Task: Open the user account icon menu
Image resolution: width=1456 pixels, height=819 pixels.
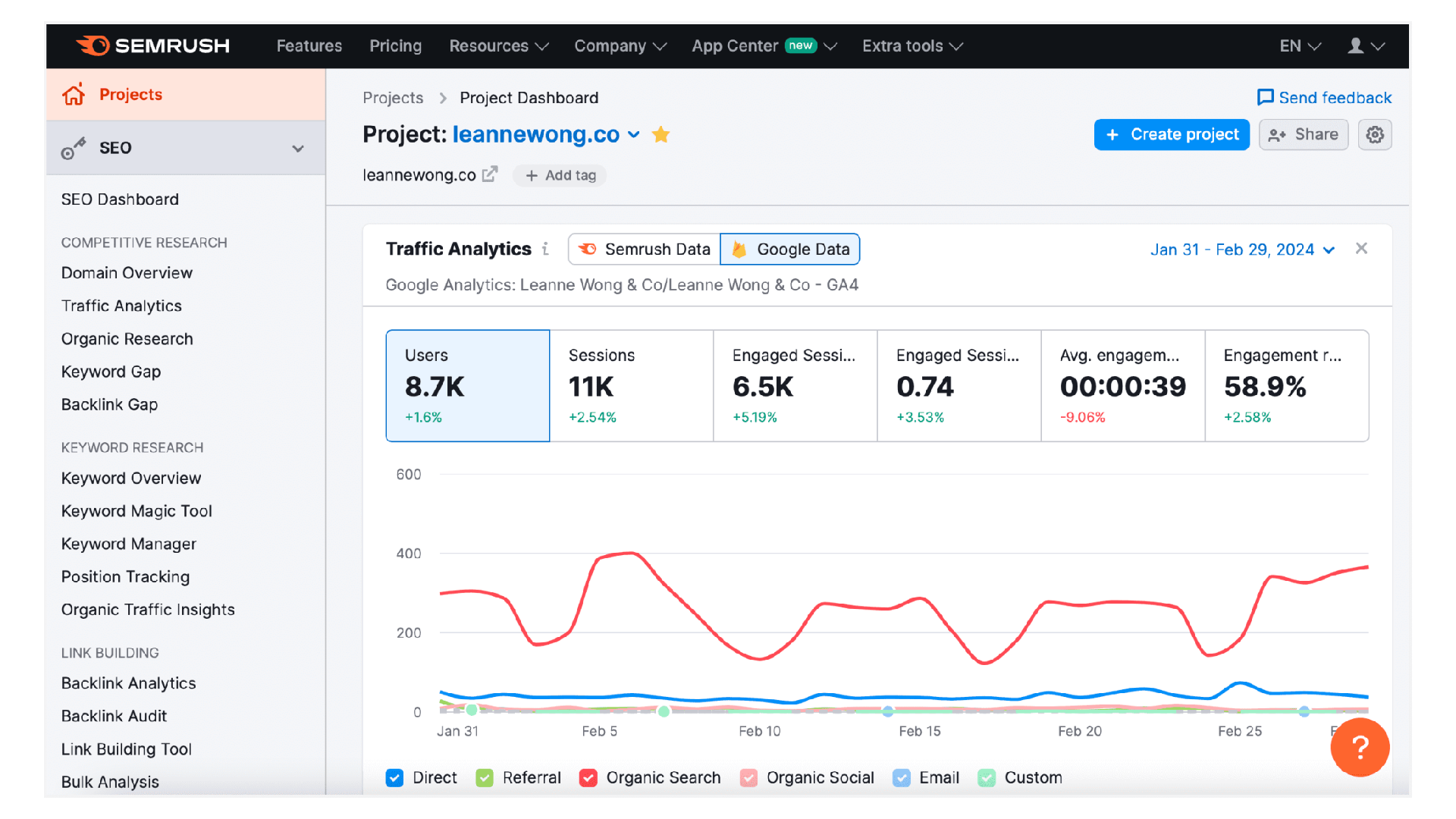Action: (1366, 45)
